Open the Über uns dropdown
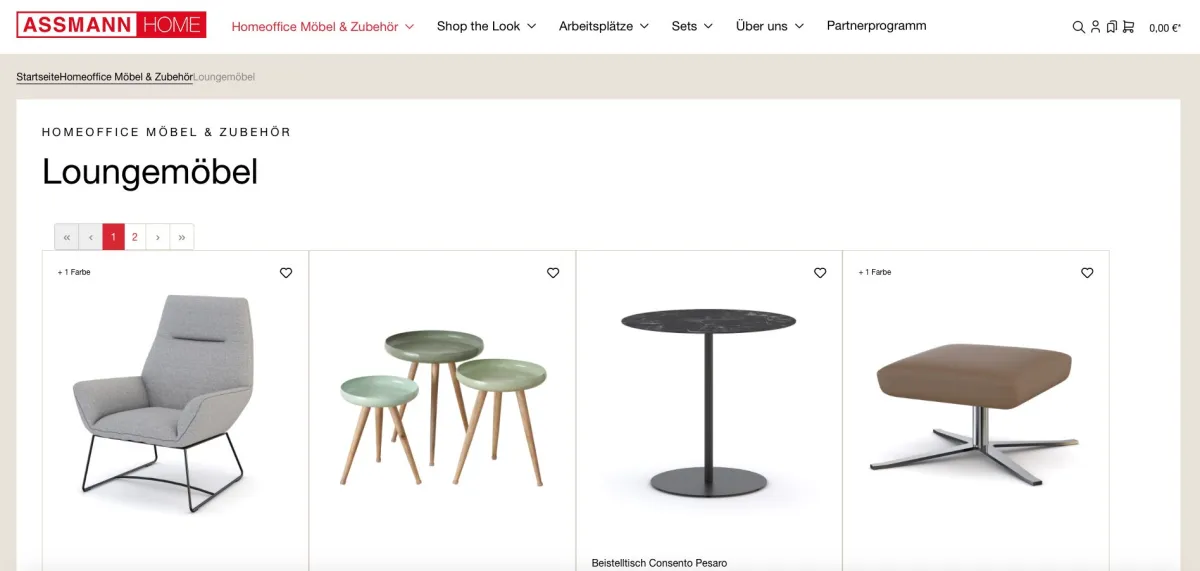Screen dimensions: 1200x571 (x=770, y=26)
